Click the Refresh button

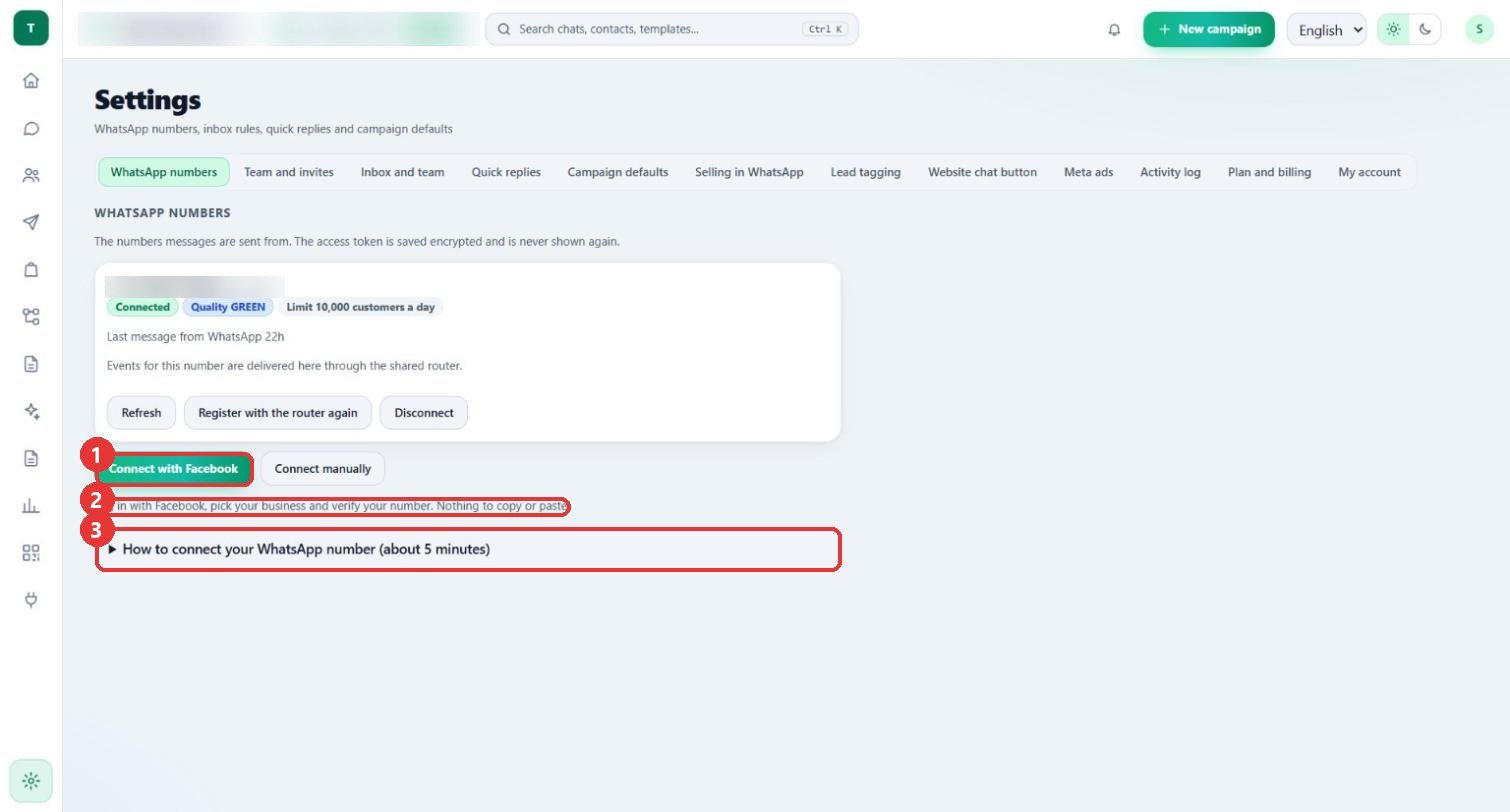[x=141, y=413]
